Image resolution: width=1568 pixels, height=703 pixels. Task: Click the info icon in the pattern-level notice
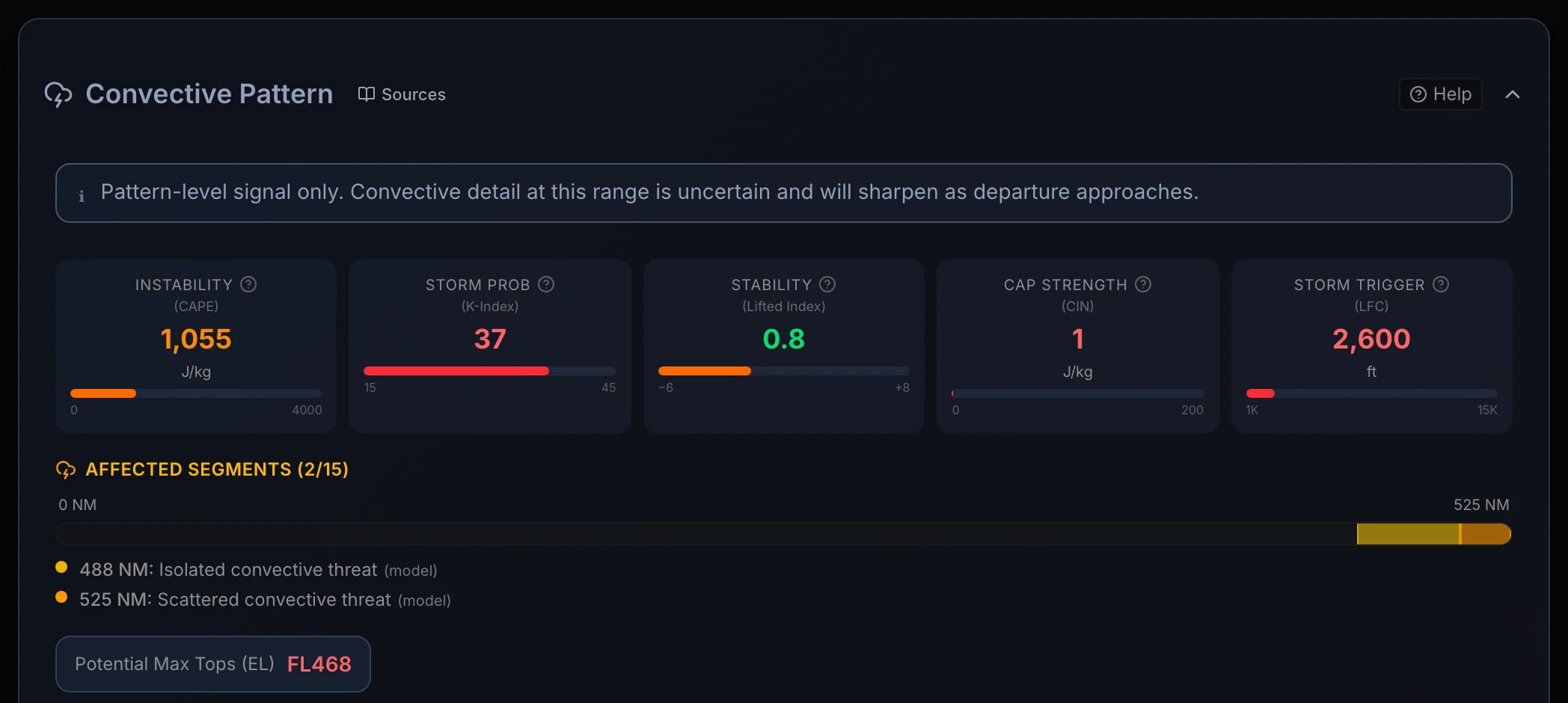tap(82, 195)
